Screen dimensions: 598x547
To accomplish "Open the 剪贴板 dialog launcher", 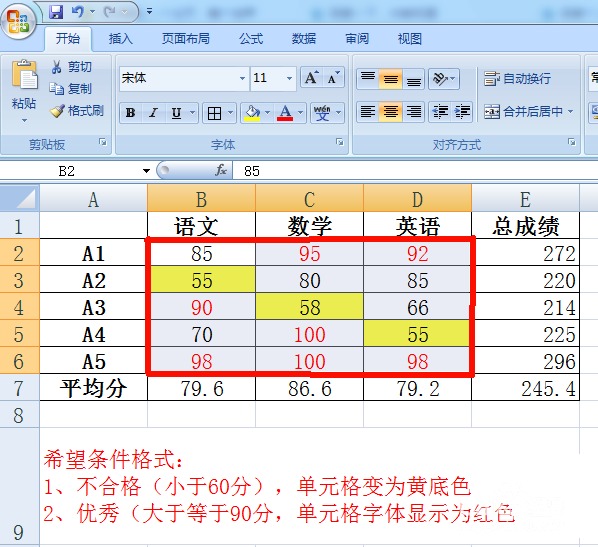I will click(x=103, y=142).
